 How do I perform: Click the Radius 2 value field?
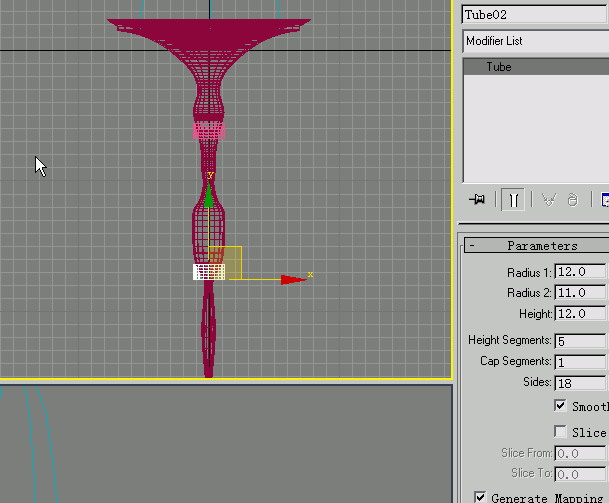coord(580,292)
